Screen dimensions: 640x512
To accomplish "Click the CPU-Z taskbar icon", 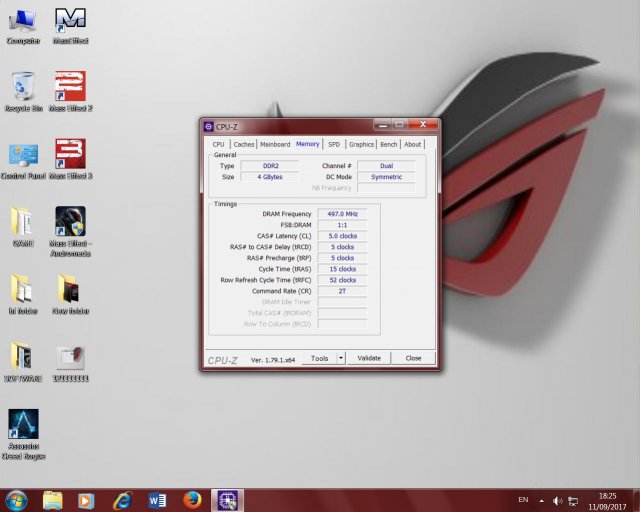I will 227,500.
